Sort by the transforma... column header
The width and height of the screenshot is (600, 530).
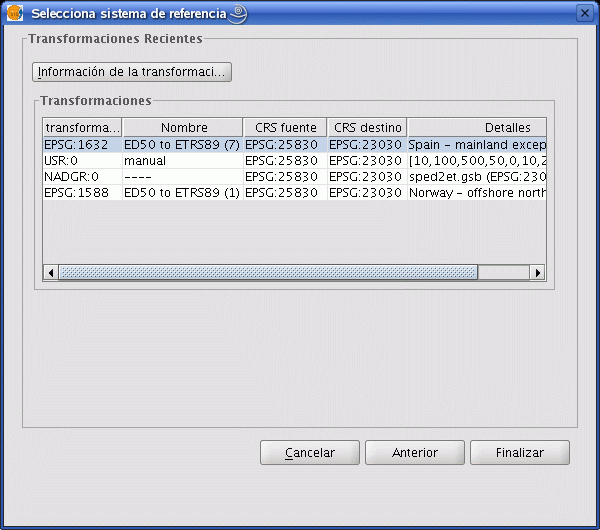click(x=82, y=127)
